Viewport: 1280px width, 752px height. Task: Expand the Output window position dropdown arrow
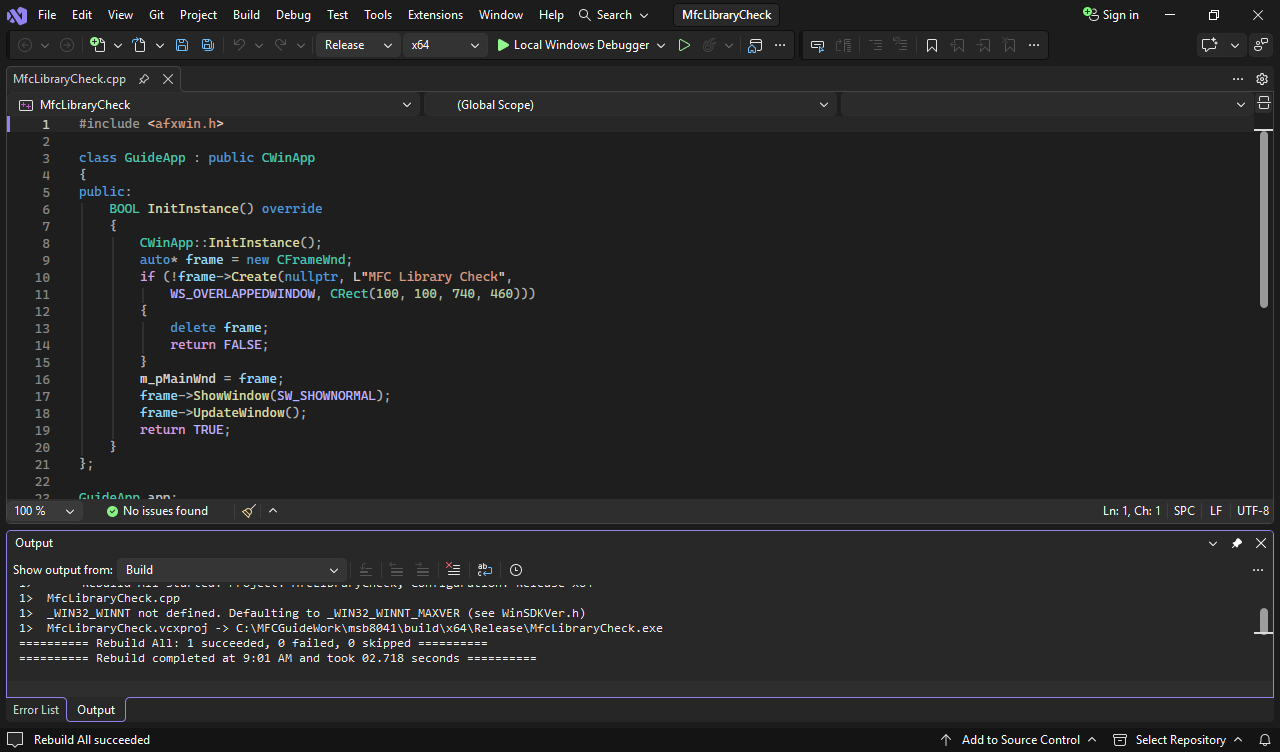pos(1213,543)
